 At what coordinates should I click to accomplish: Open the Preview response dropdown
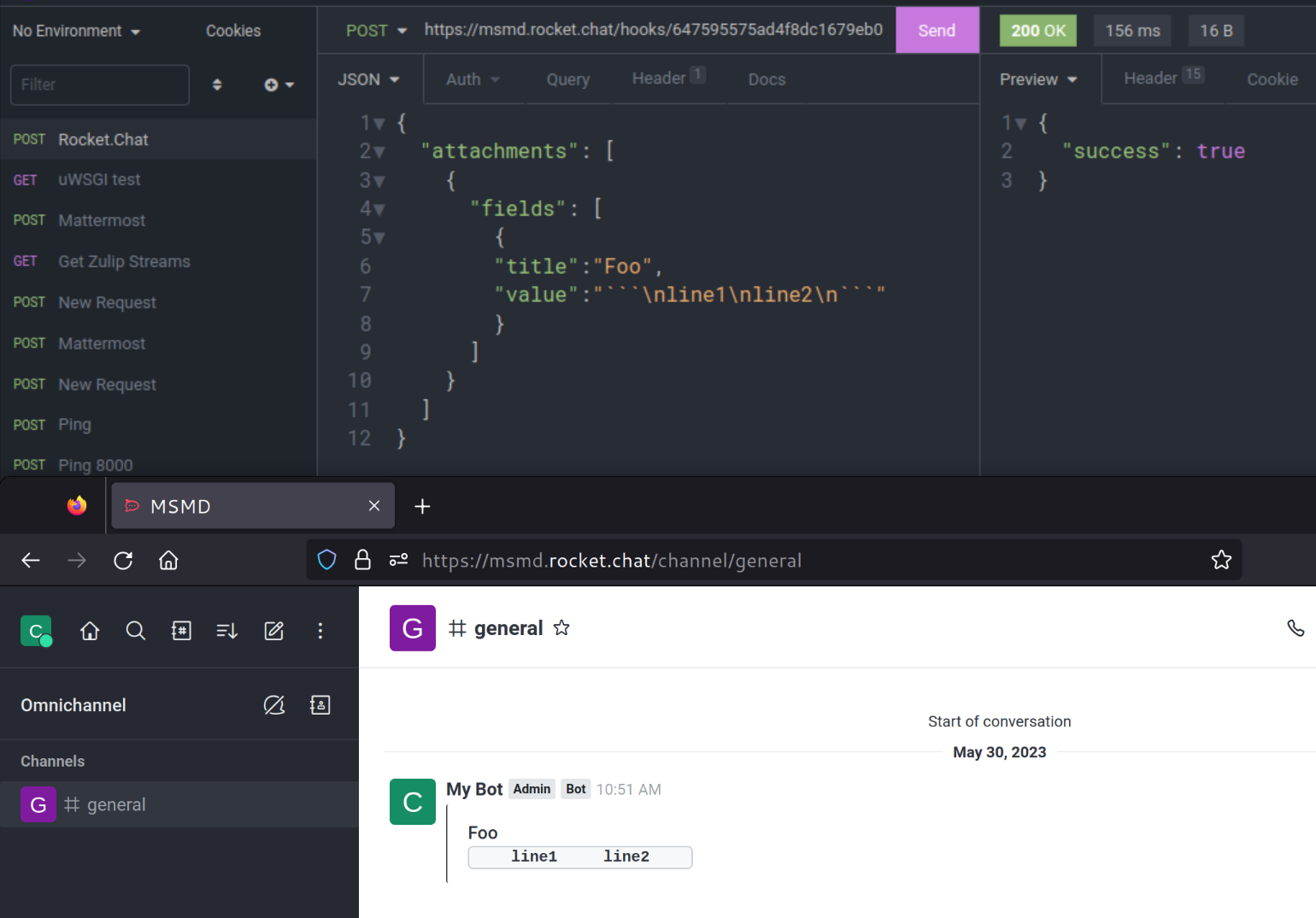[1037, 79]
